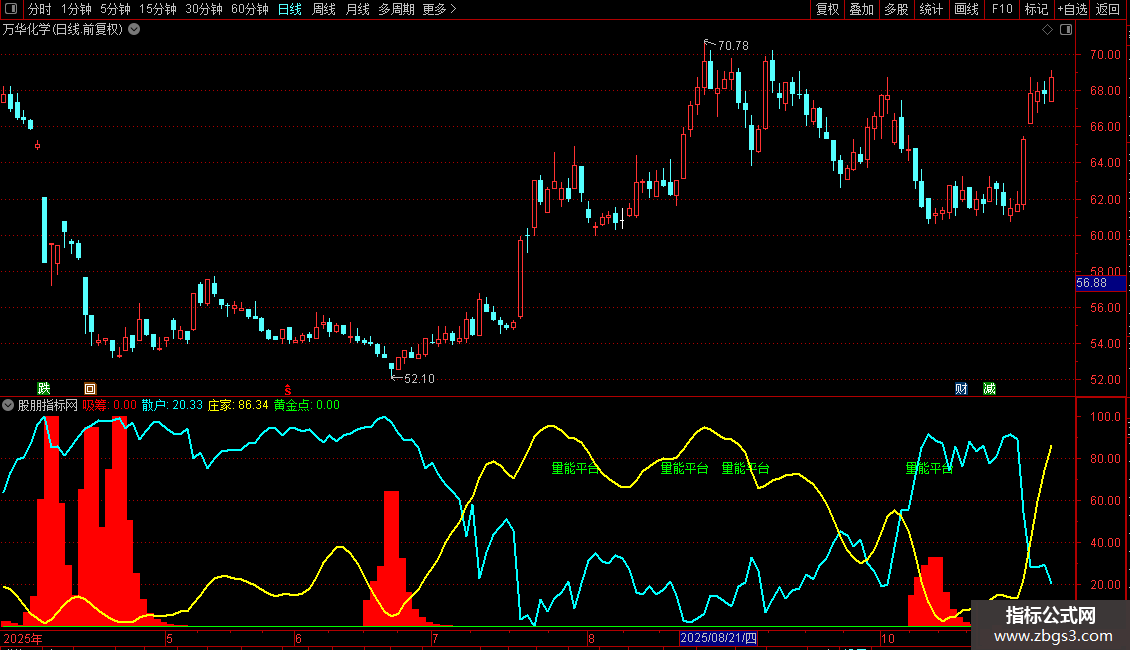The width and height of the screenshot is (1130, 650).
Task: Toggle the side panel icon in chart header
Action: point(1066,30)
